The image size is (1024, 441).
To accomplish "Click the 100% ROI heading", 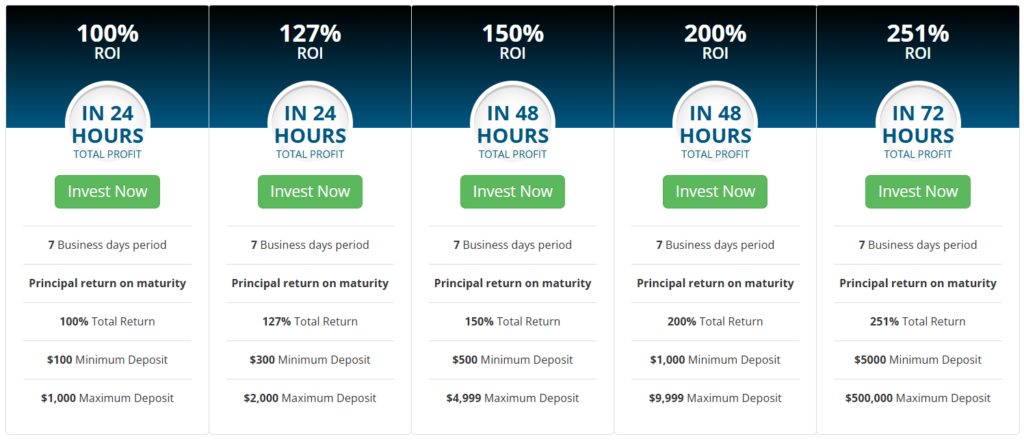I will click(107, 40).
